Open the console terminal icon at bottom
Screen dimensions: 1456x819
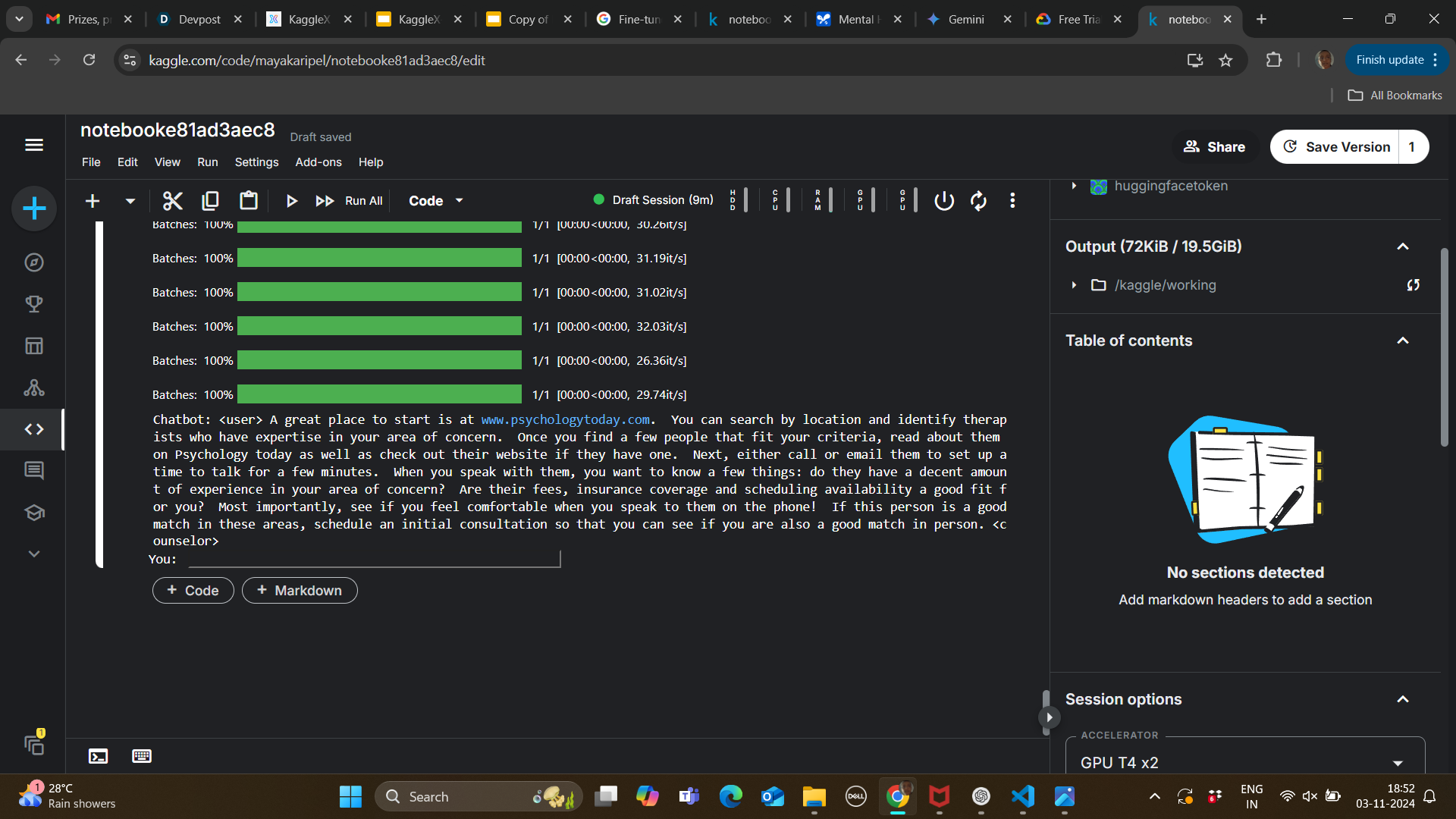[99, 756]
